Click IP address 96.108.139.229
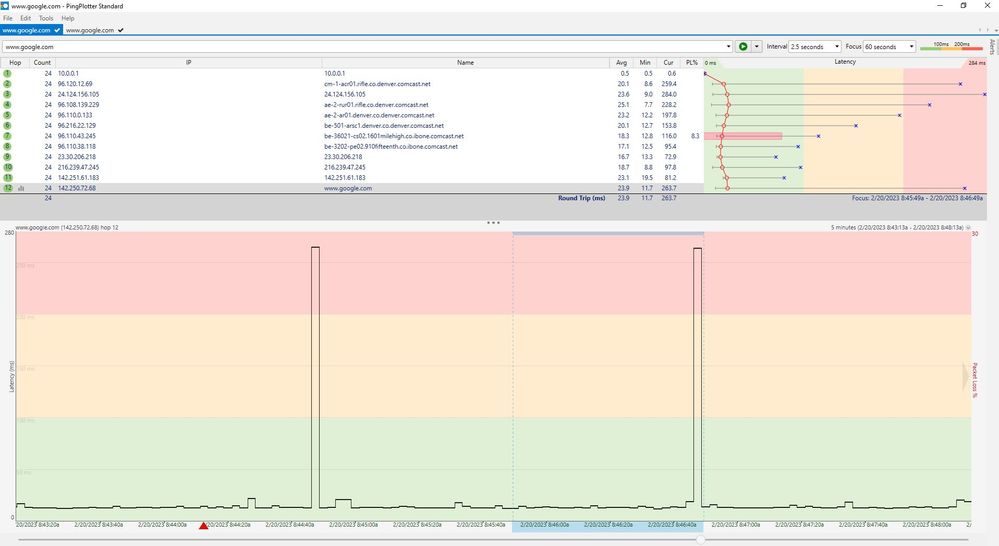Viewport: 999px width, 546px height. pyautogui.click(x=78, y=104)
